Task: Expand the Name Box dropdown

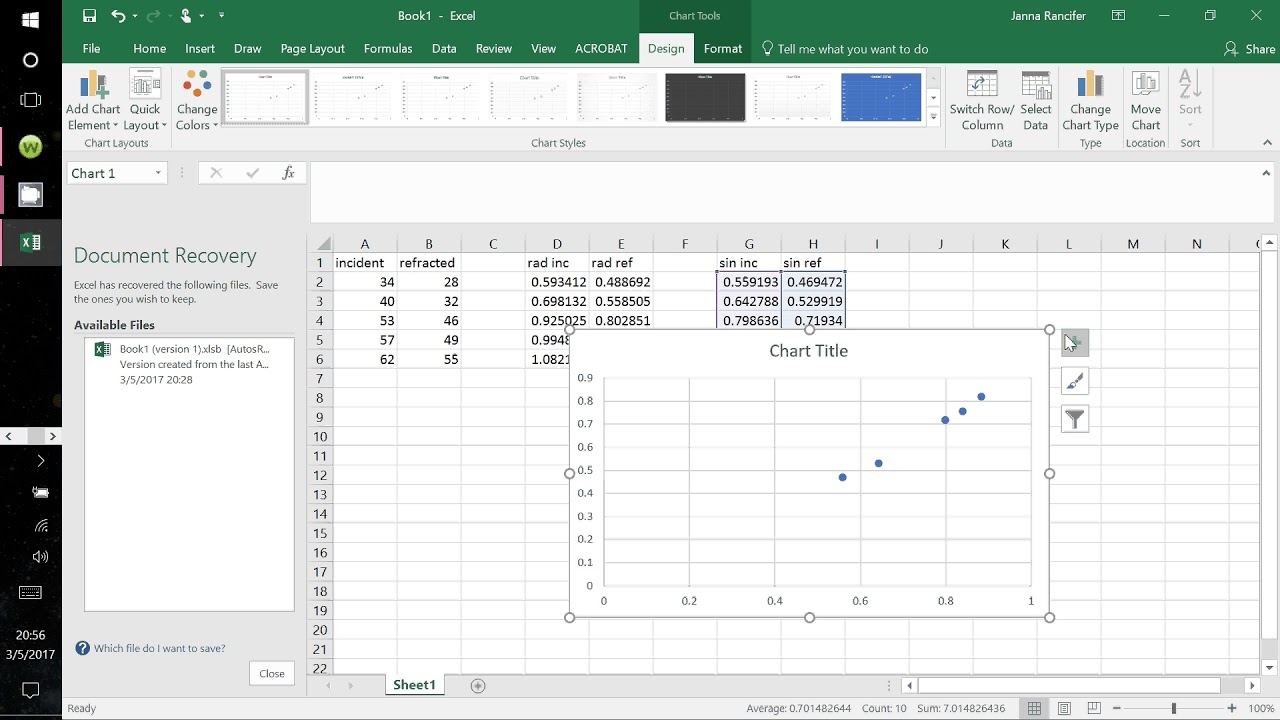Action: click(158, 173)
